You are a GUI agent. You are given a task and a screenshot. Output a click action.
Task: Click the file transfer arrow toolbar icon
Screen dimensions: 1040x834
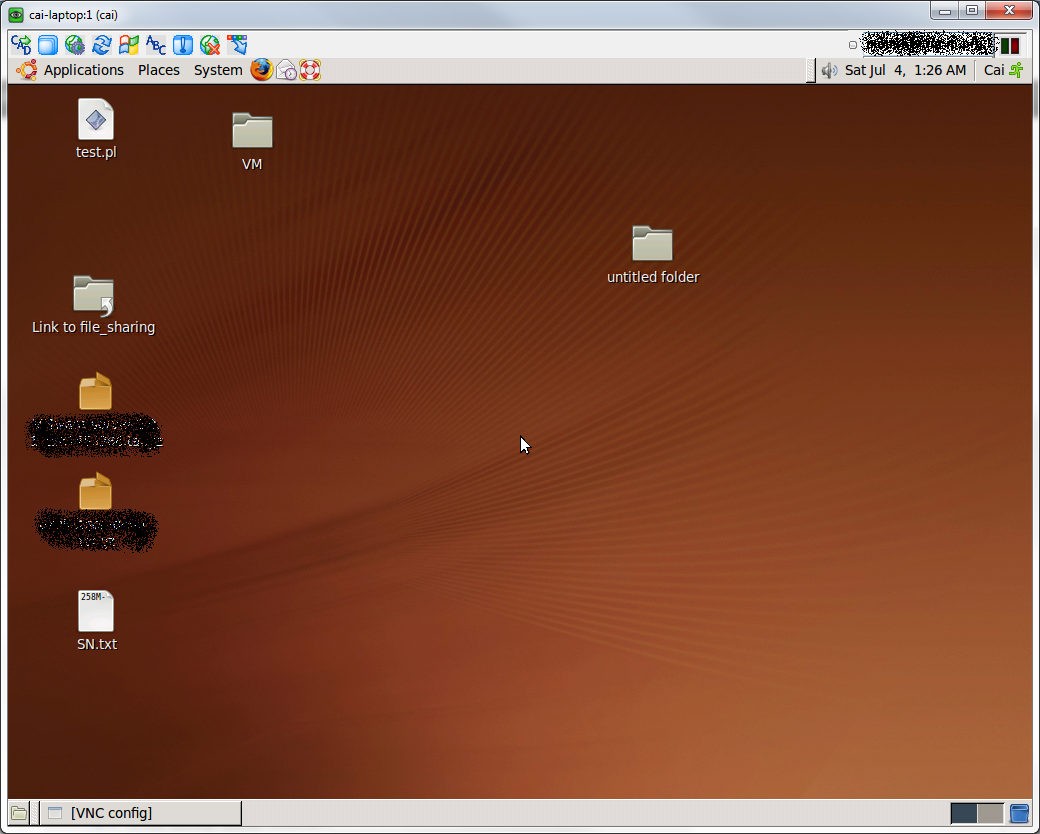coord(237,45)
